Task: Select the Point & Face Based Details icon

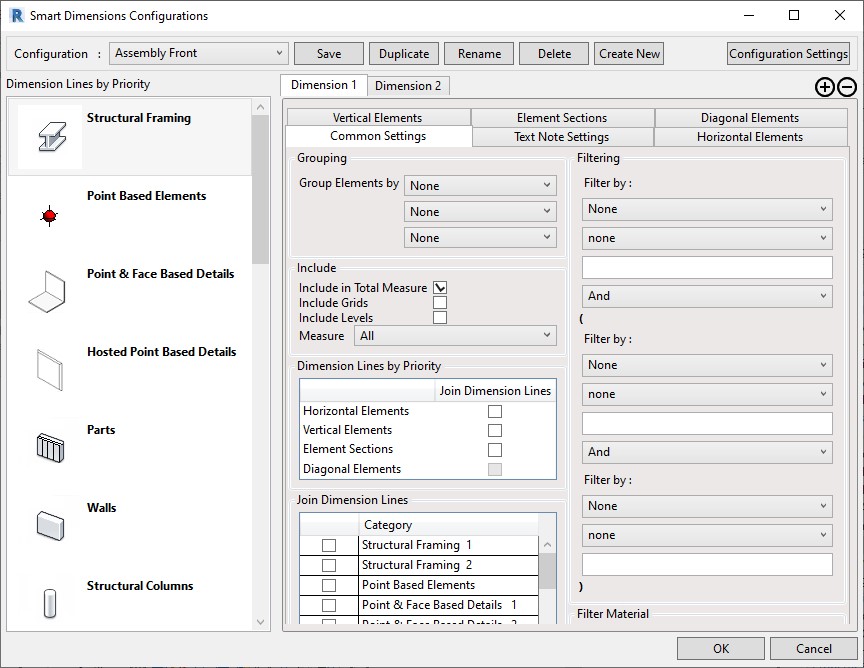Action: pos(50,292)
